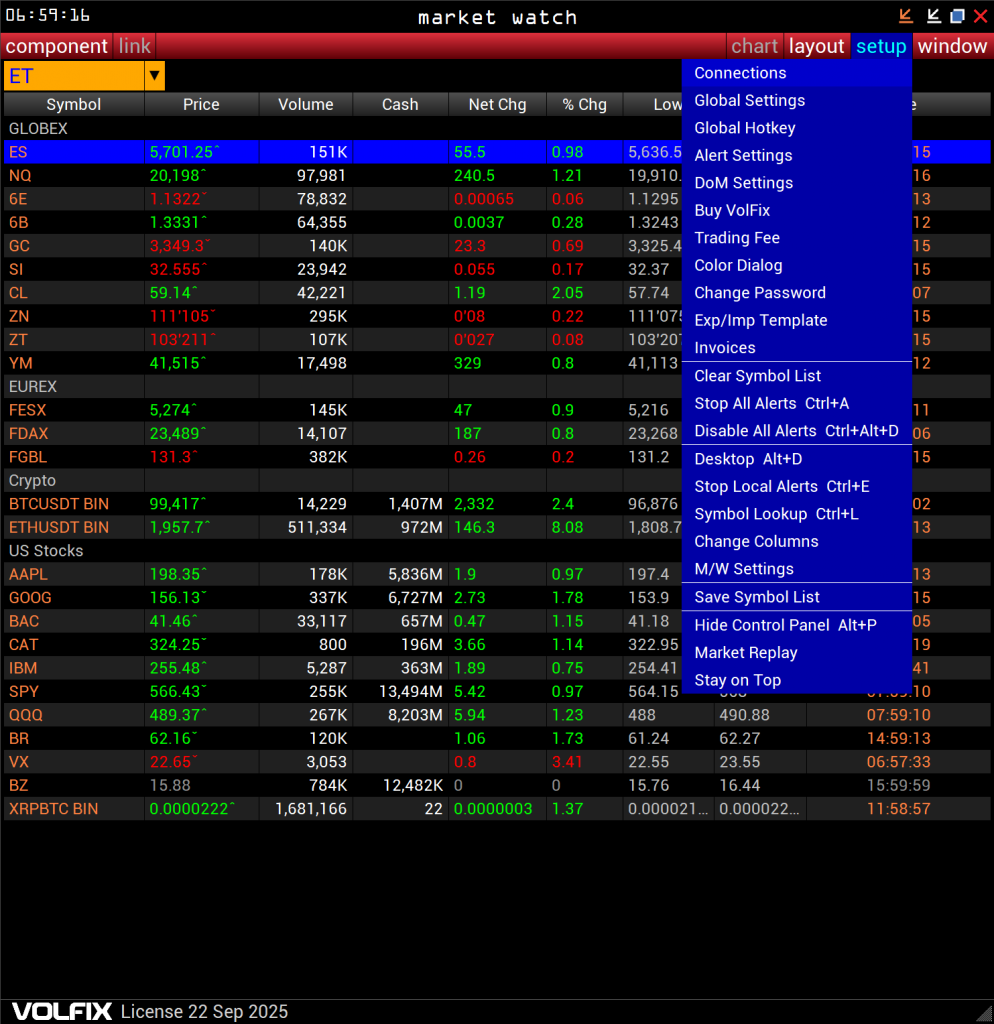
Task: Open the link menu
Action: click(135, 46)
